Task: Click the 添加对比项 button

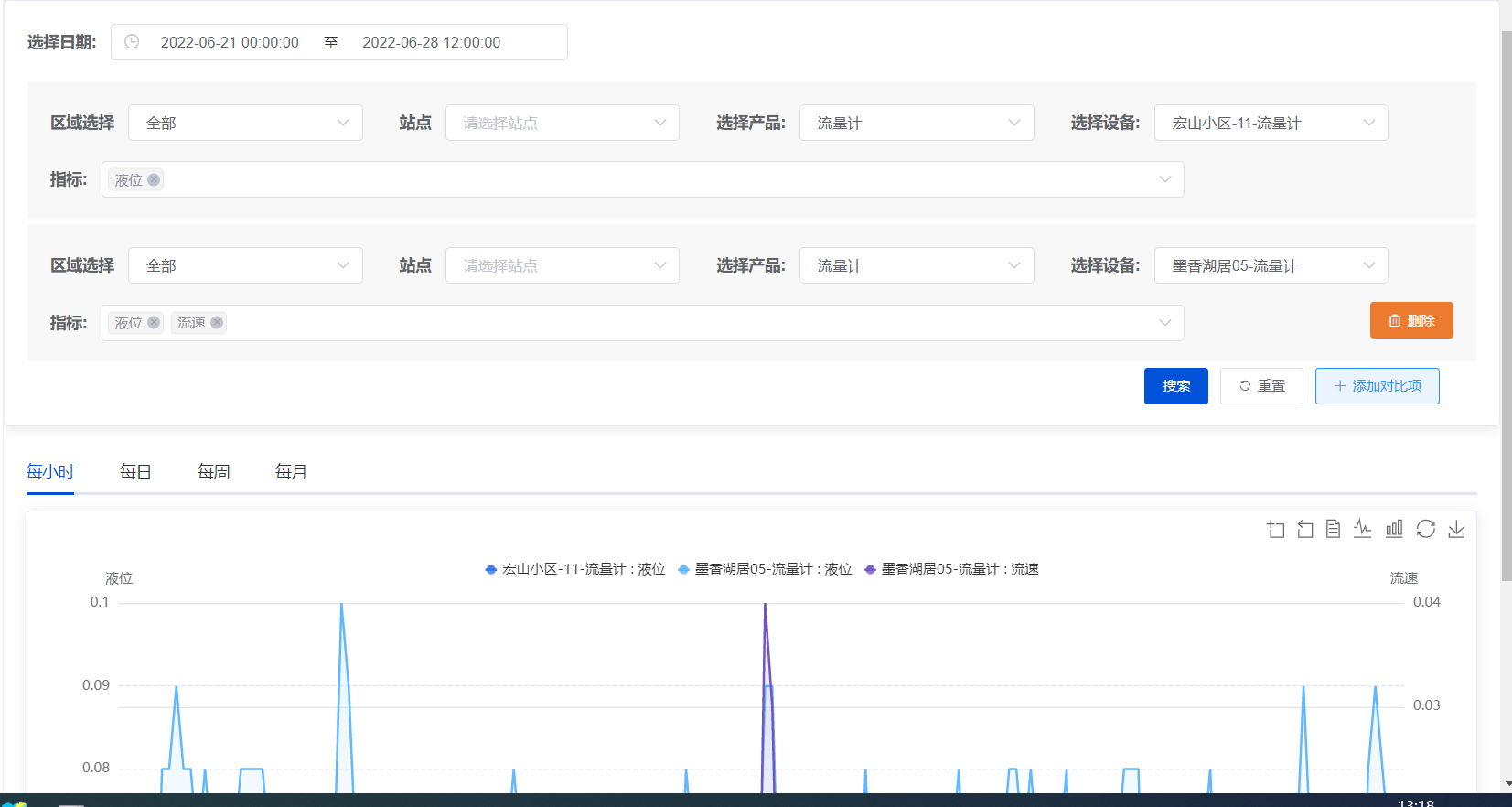Action: coord(1378,386)
